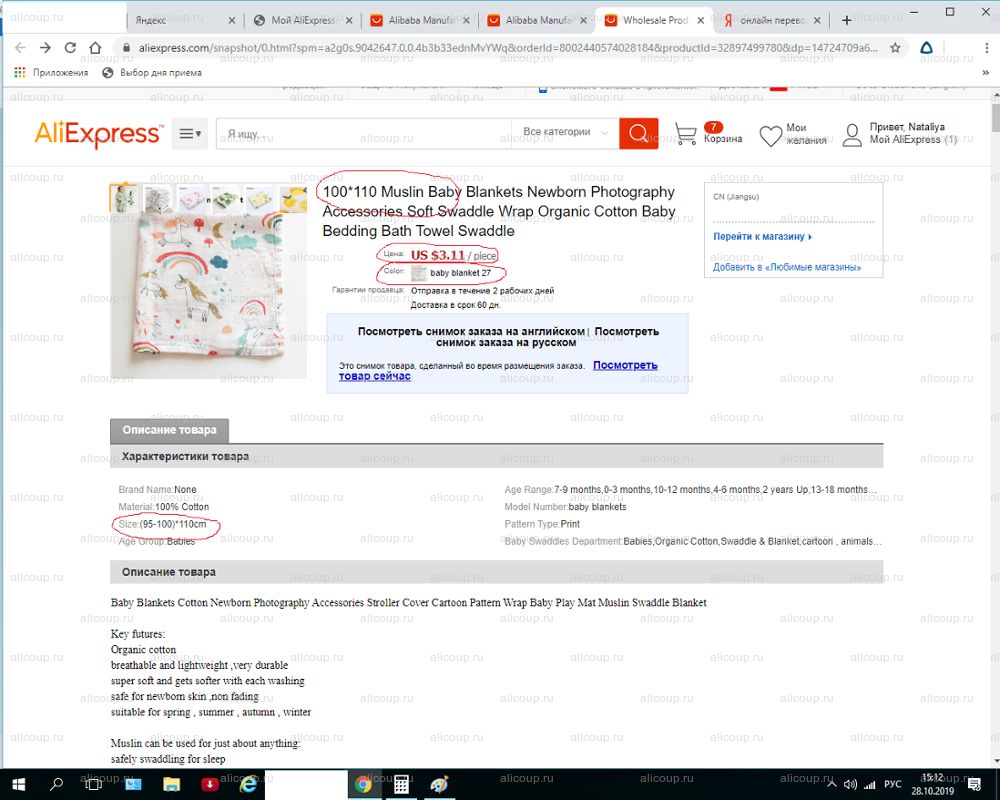Viewport: 1000px width, 800px height.
Task: Open the wishlist heart icon
Action: 770,135
